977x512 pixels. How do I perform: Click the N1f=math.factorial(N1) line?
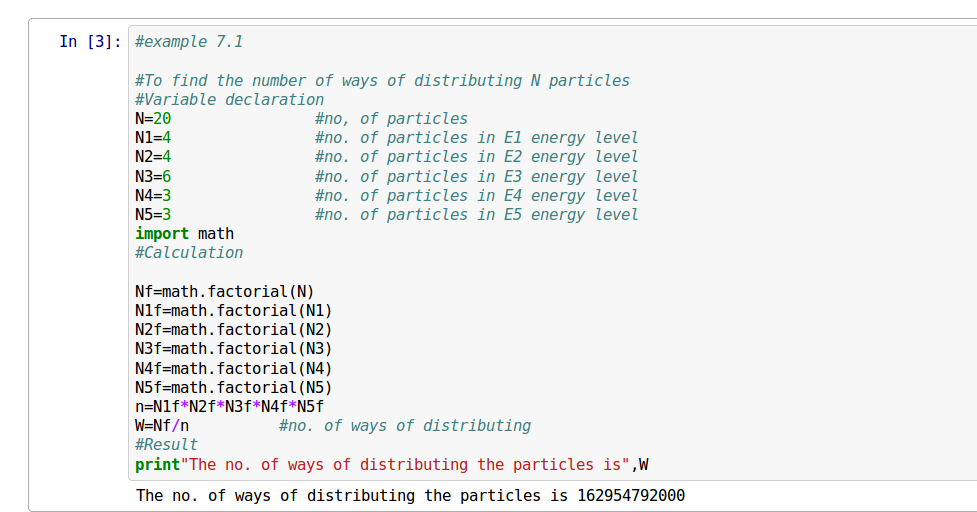click(x=233, y=311)
